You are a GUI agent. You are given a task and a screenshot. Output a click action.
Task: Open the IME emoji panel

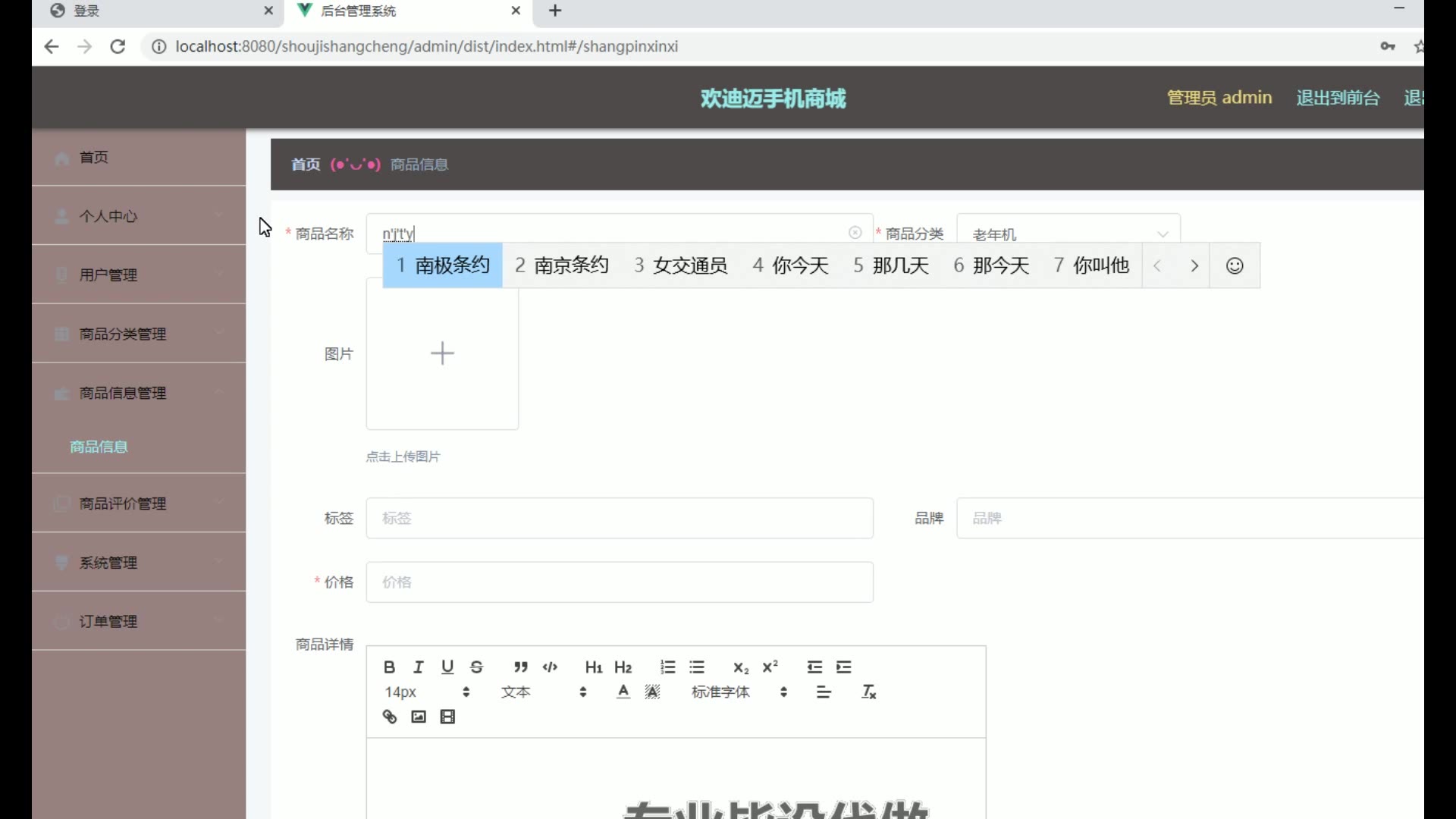pyautogui.click(x=1235, y=266)
